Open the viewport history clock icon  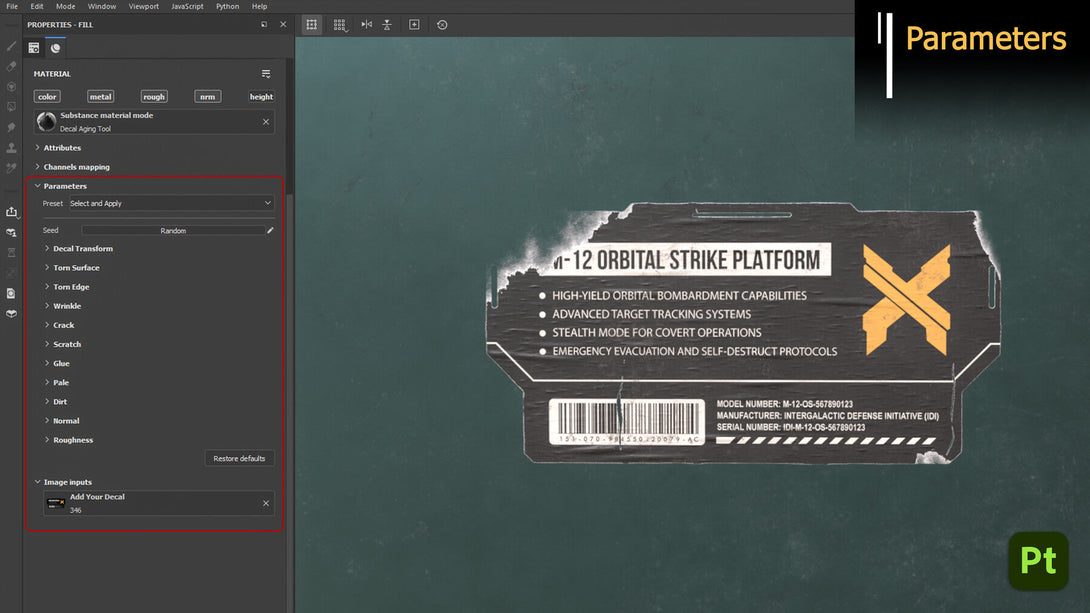(x=442, y=24)
